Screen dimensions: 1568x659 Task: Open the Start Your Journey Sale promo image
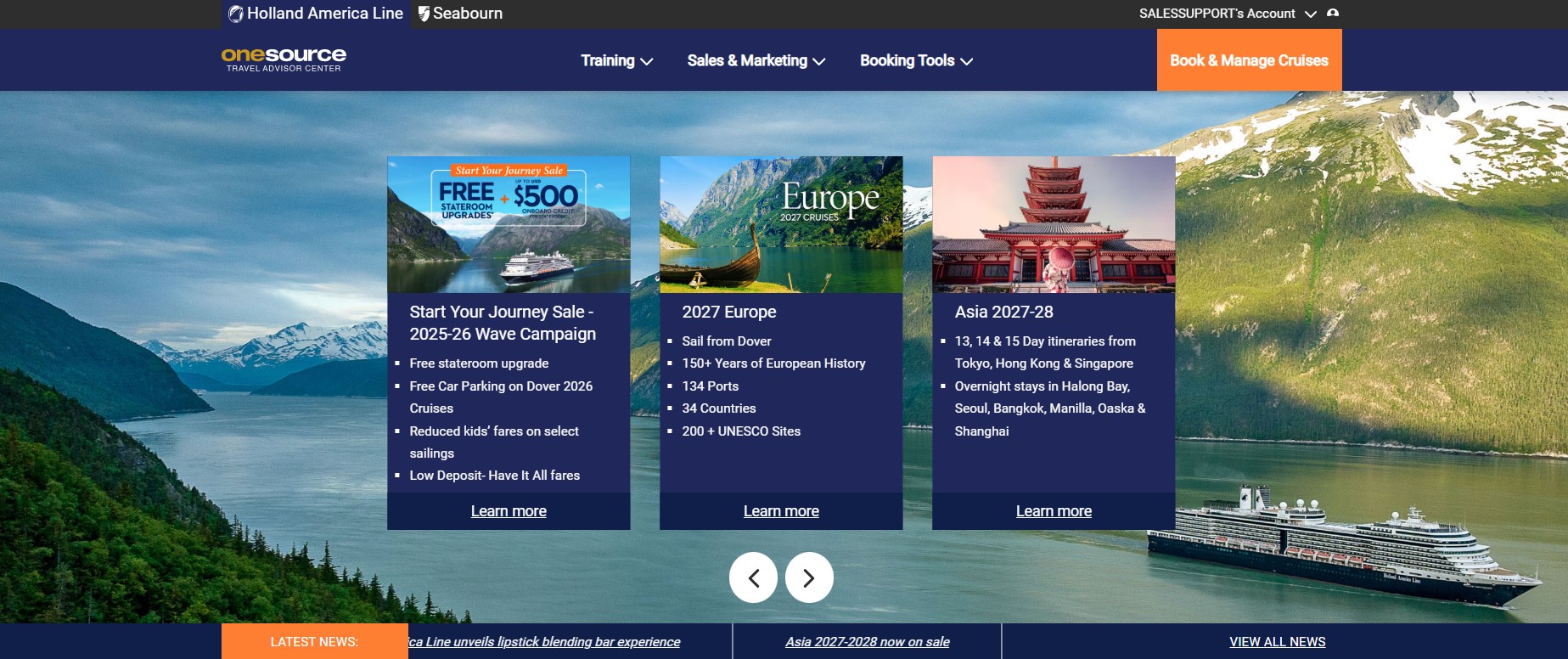(509, 224)
